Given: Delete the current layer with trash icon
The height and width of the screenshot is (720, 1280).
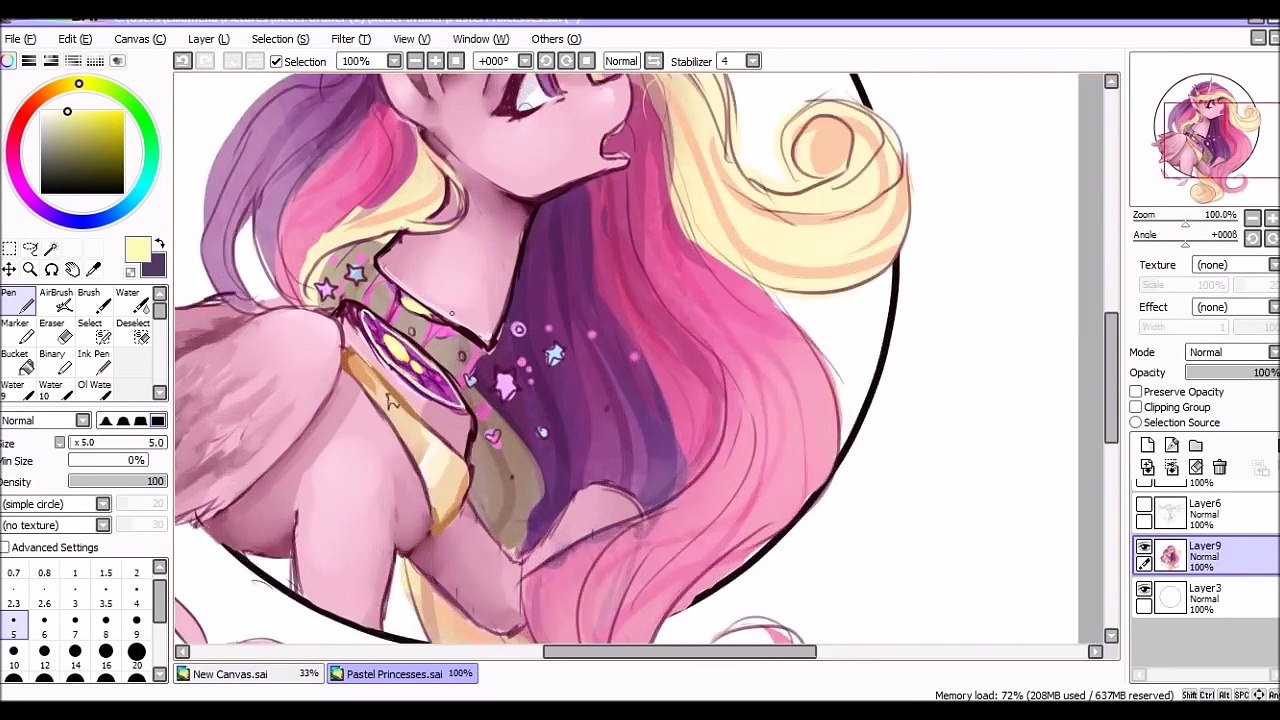Looking at the screenshot, I should point(1220,467).
